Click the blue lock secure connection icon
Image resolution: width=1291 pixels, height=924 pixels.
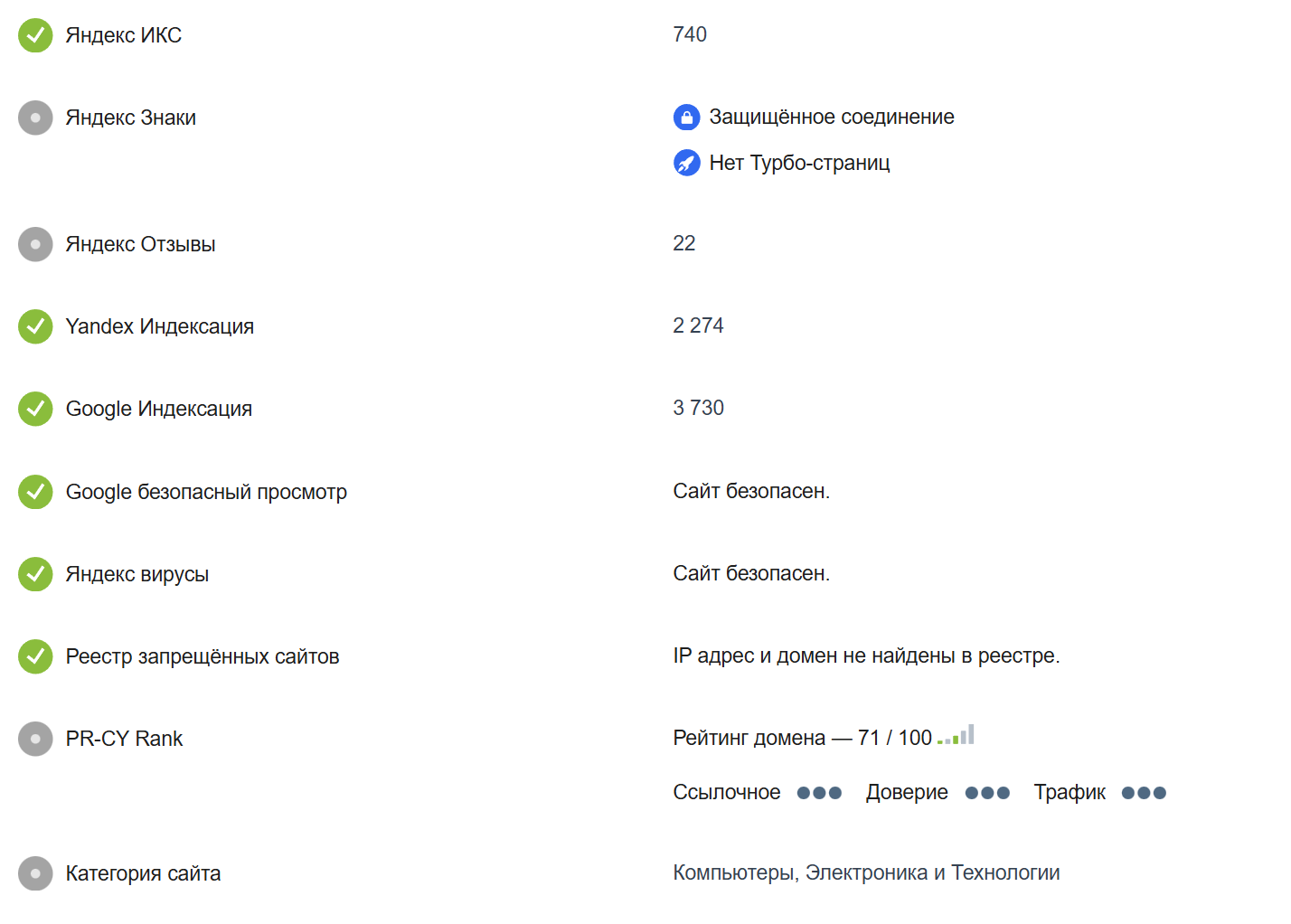click(686, 118)
